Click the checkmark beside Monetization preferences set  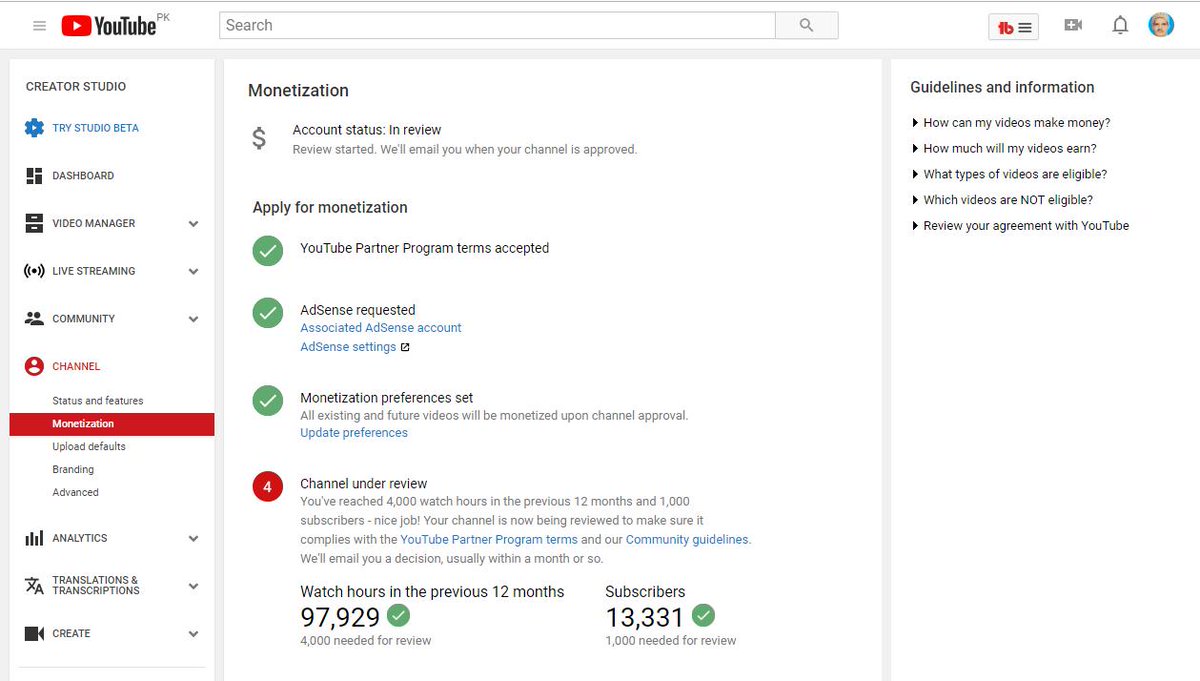tap(268, 401)
